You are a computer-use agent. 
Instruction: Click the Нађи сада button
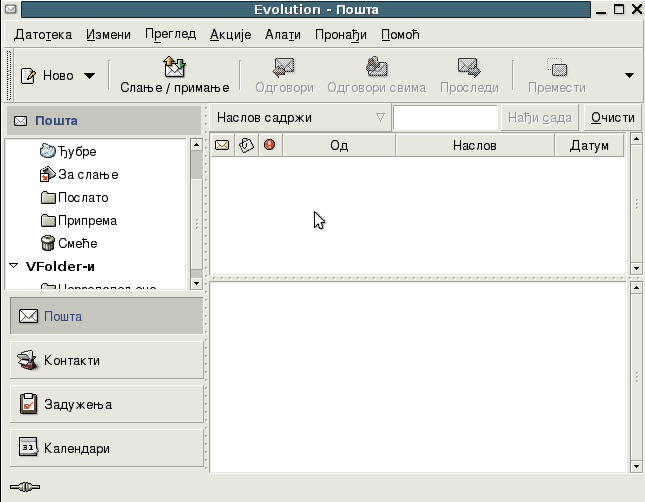tap(540, 118)
